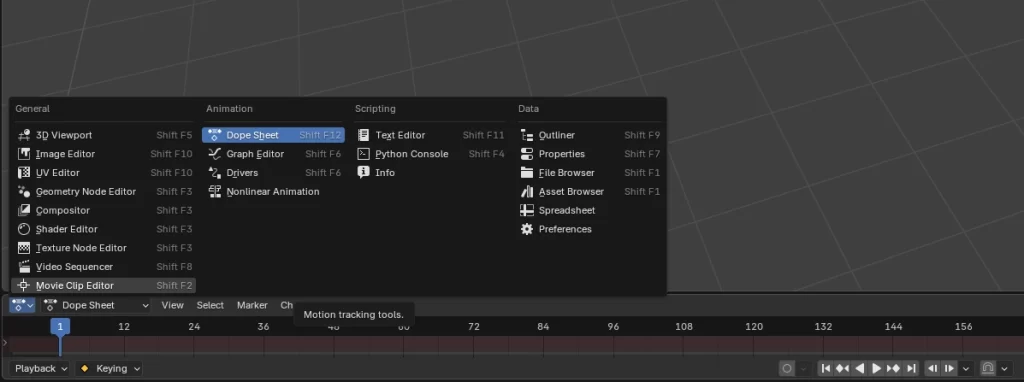Click the current frame marker labeled 1
The height and width of the screenshot is (382, 1024).
coord(60,326)
